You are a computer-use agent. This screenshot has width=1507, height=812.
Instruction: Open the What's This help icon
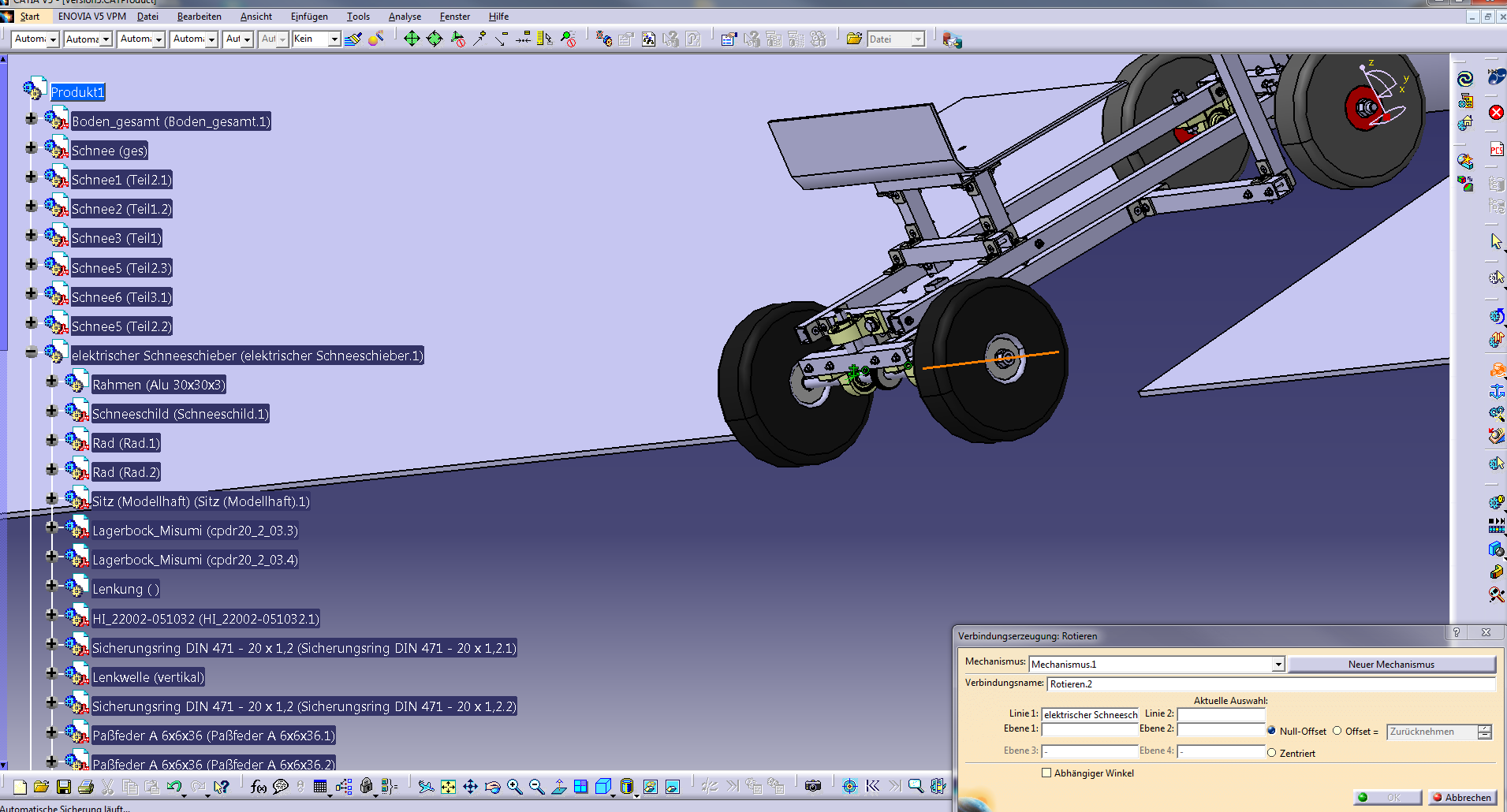click(222, 787)
